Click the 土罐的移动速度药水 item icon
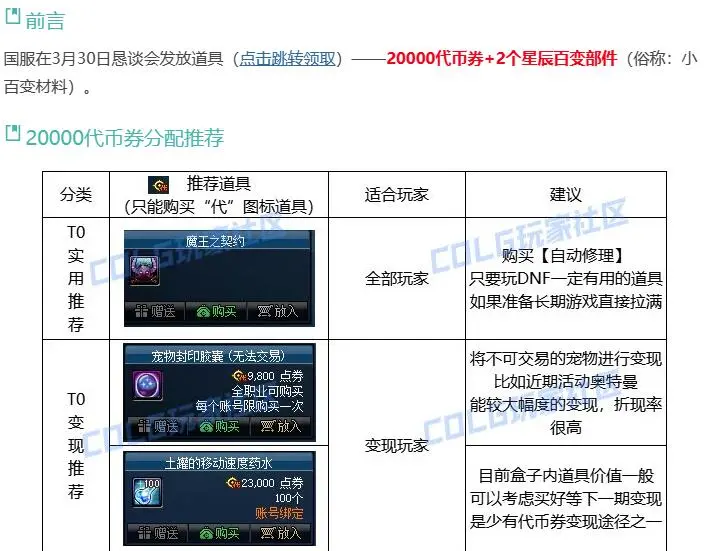 point(147,492)
